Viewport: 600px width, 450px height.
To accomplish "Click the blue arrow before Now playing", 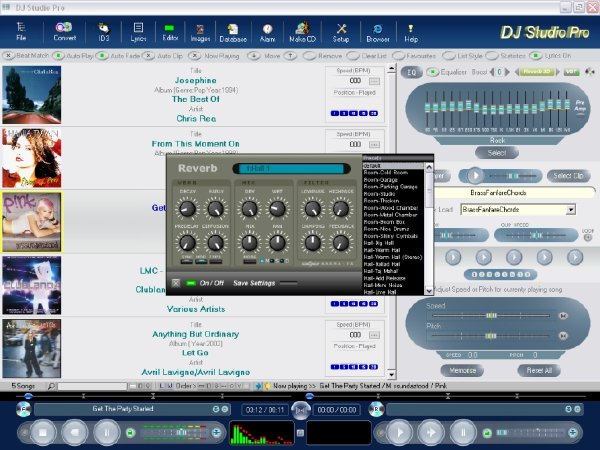I will pos(258,386).
